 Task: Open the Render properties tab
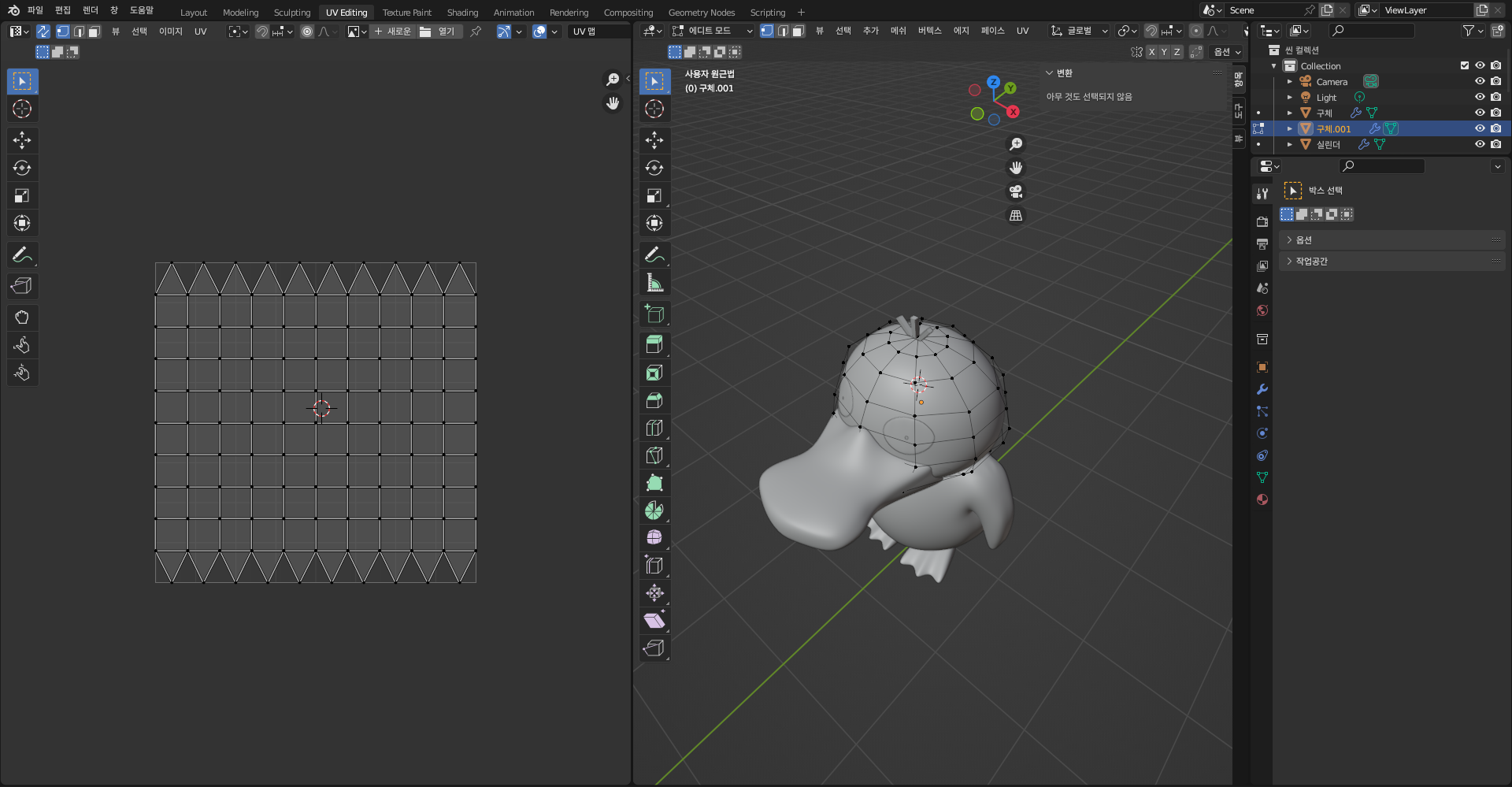click(x=1262, y=222)
